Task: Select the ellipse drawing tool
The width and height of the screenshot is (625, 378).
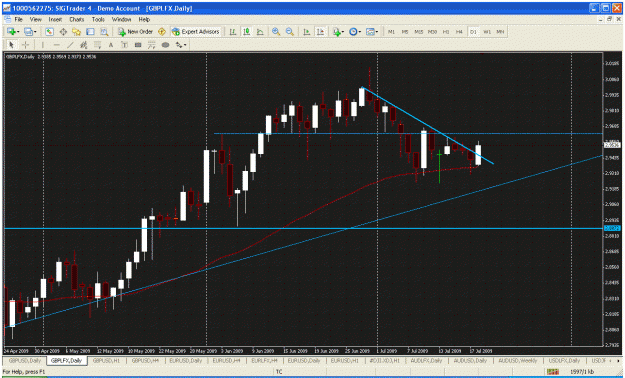Action: coord(165,45)
